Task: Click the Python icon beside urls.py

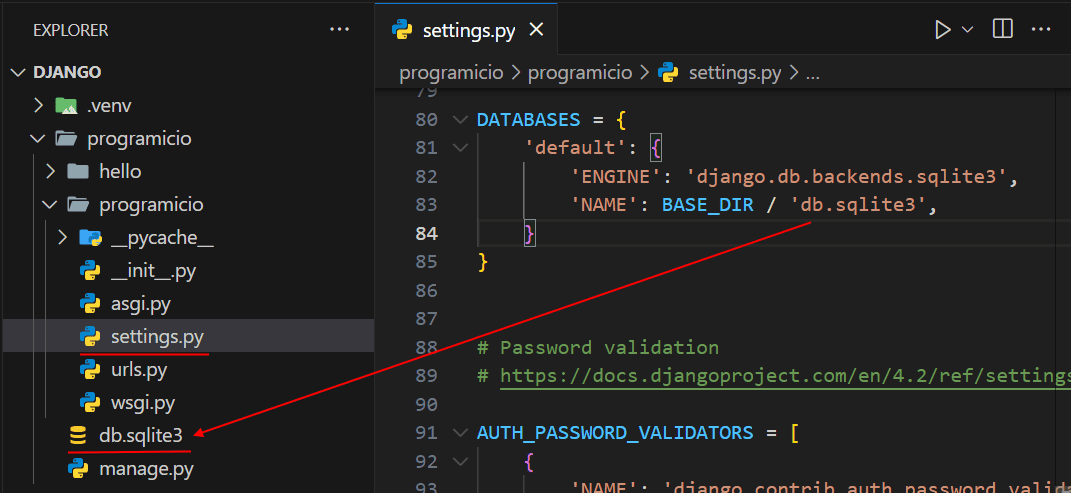Action: pos(90,369)
